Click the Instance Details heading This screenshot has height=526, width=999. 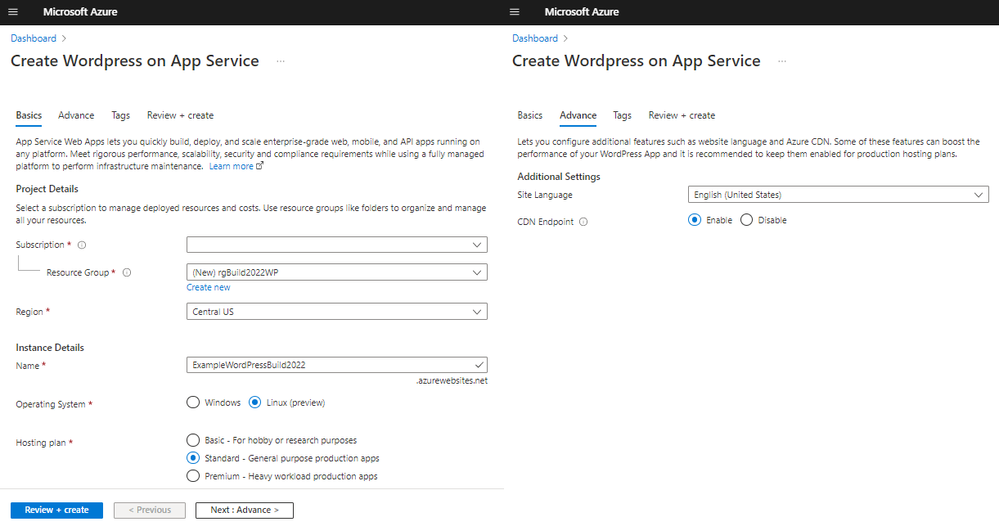(50, 348)
